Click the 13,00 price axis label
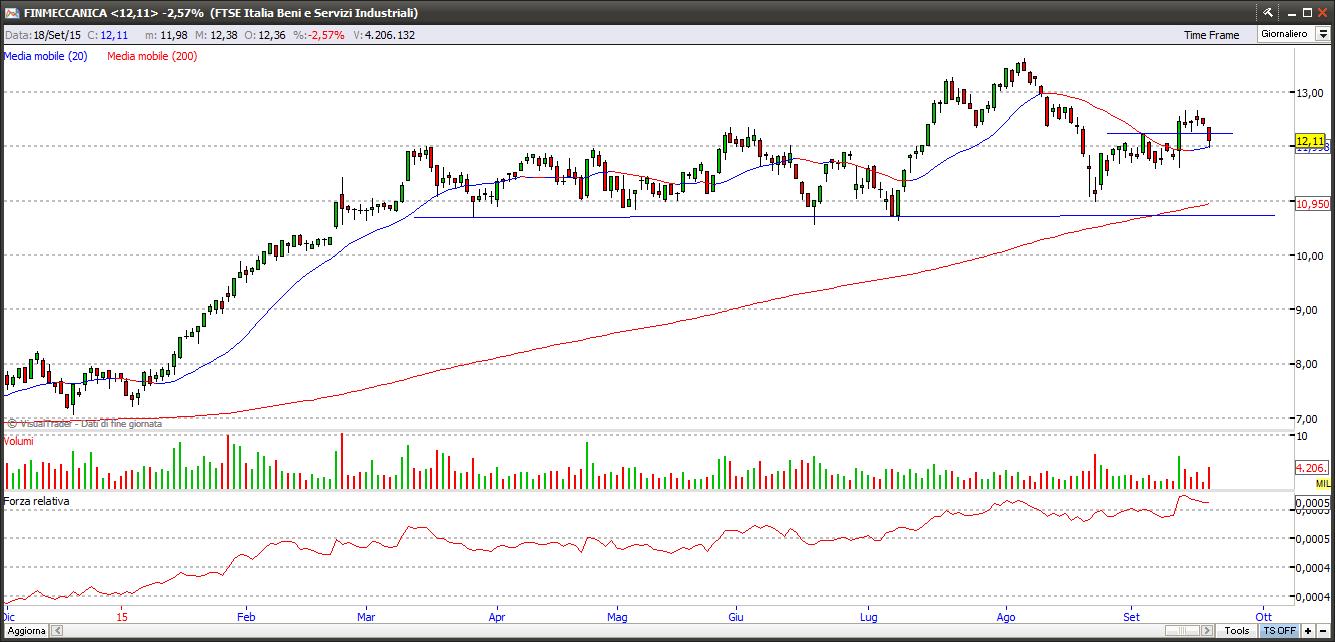 click(x=1309, y=93)
